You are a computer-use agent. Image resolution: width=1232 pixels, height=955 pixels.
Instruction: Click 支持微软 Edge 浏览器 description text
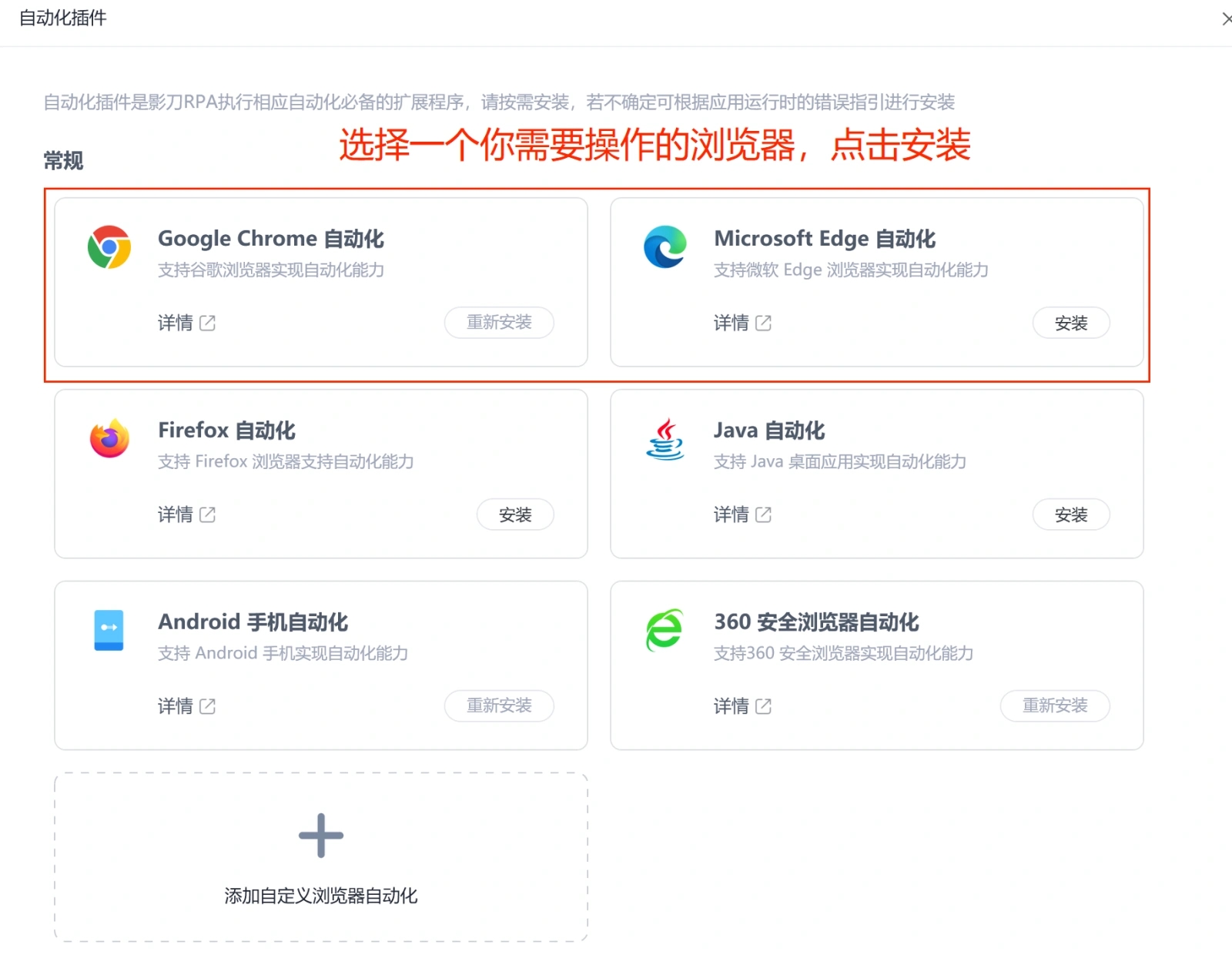[851, 270]
